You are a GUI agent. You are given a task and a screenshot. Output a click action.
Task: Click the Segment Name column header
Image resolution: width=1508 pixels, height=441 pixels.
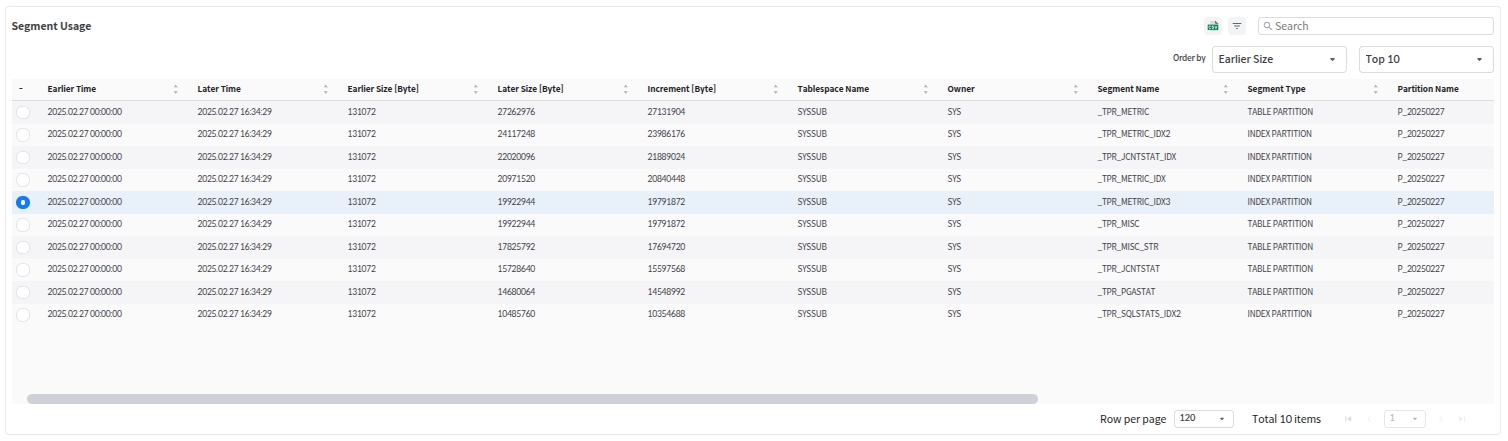pos(1128,89)
